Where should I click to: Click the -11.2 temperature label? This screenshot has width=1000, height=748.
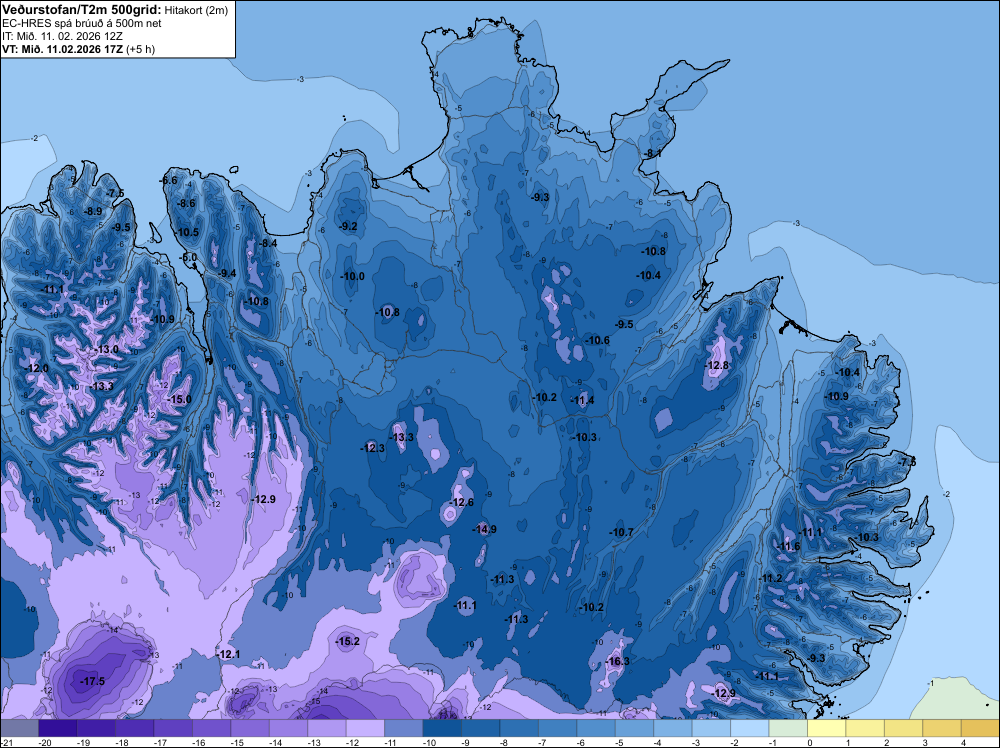tap(770, 578)
